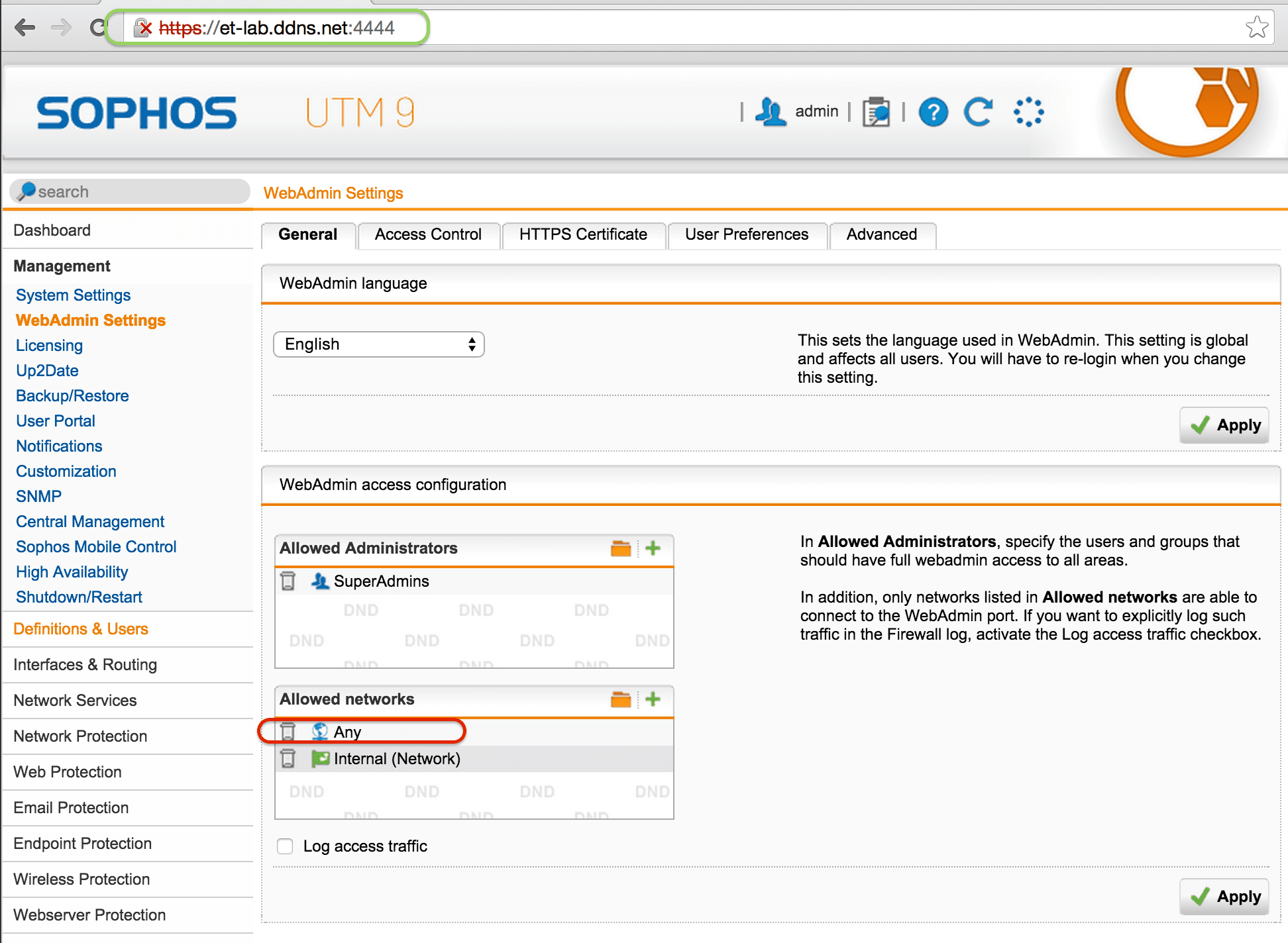Switch to the Access Control tab
This screenshot has height=943, width=1288.
click(428, 234)
